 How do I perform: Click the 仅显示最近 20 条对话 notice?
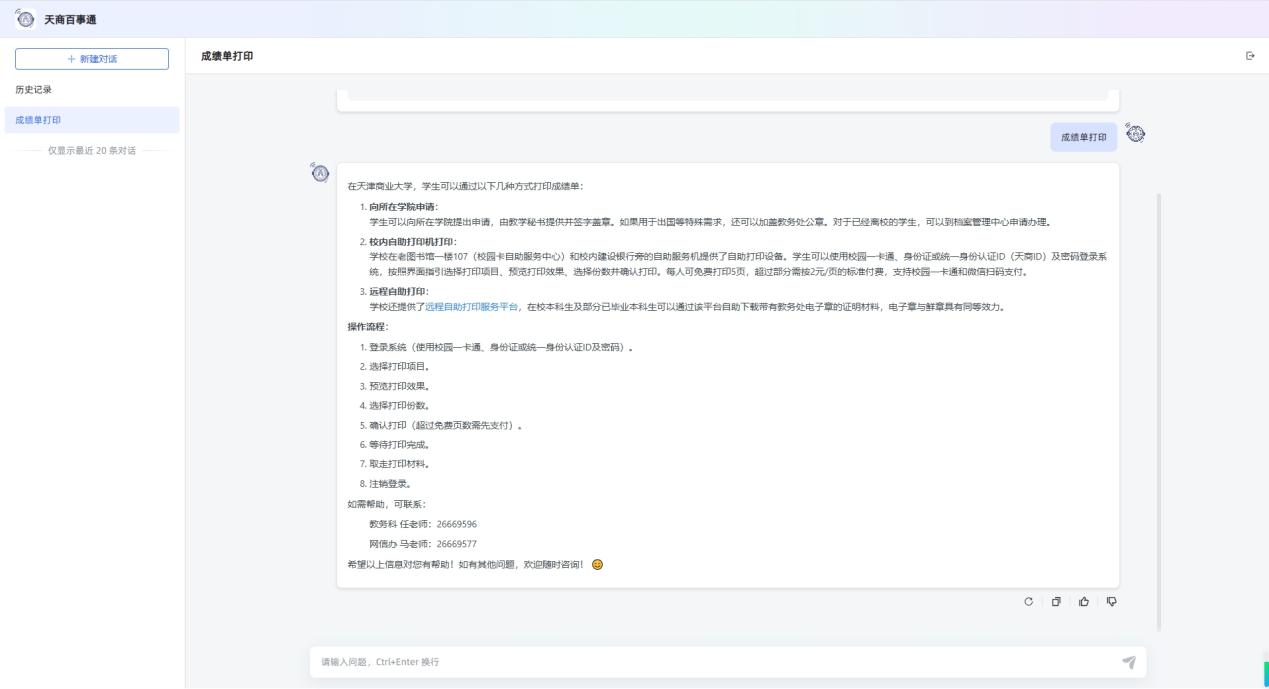point(92,151)
